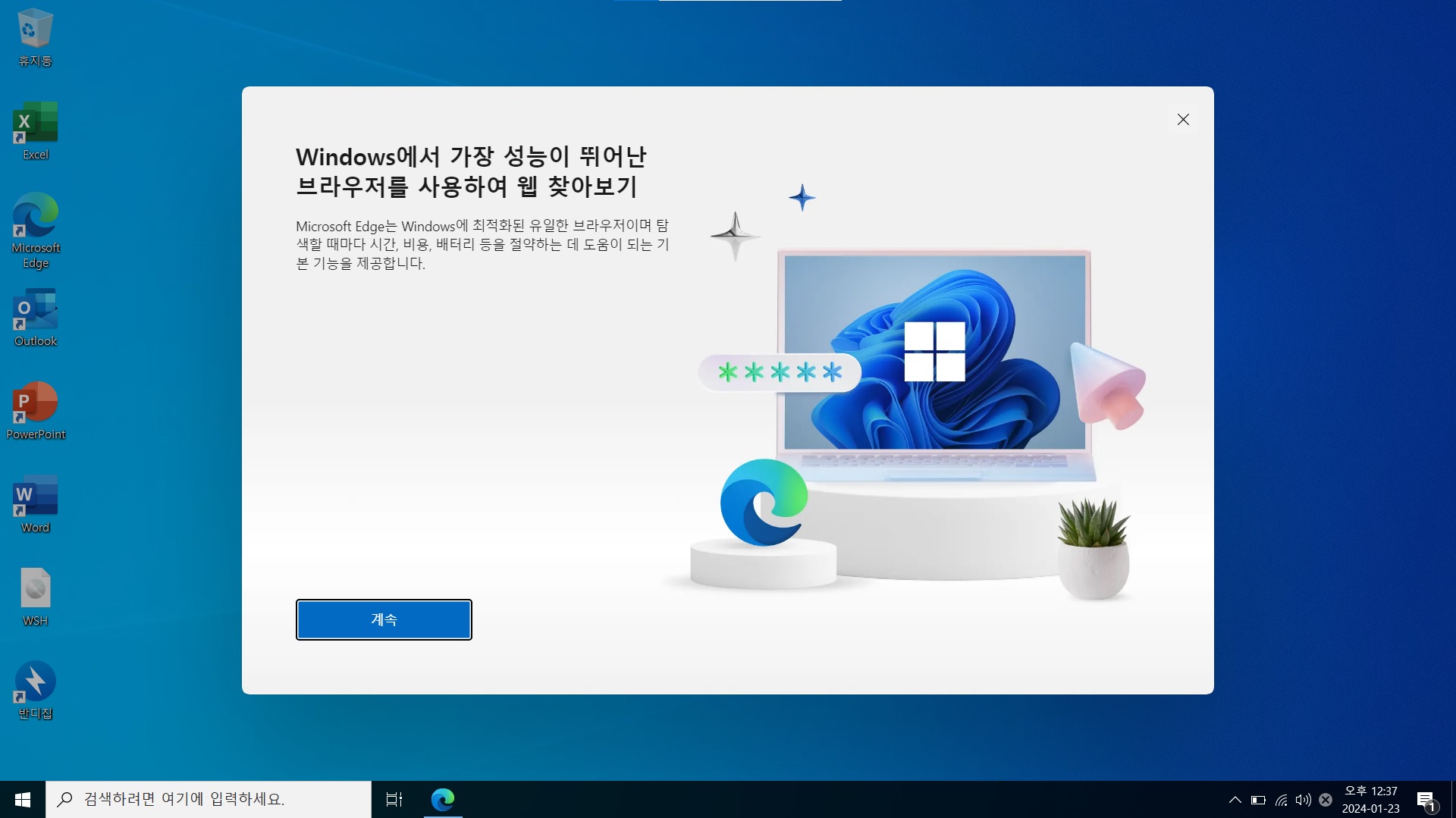Close the Edge welcome dialog
1456x818 pixels.
[x=1183, y=120]
